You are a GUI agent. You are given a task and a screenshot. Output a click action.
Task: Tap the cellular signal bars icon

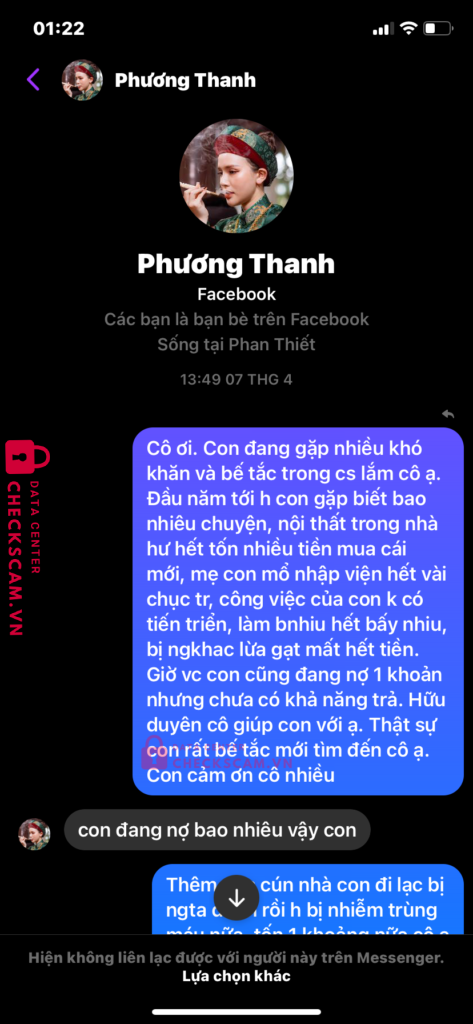(383, 29)
